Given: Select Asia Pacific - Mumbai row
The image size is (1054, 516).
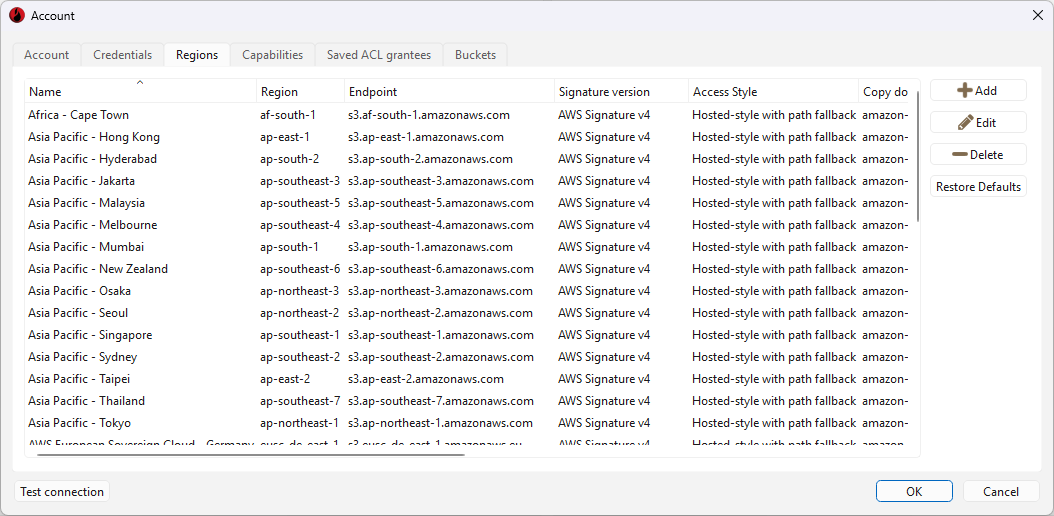Looking at the screenshot, I should click(x=469, y=247).
